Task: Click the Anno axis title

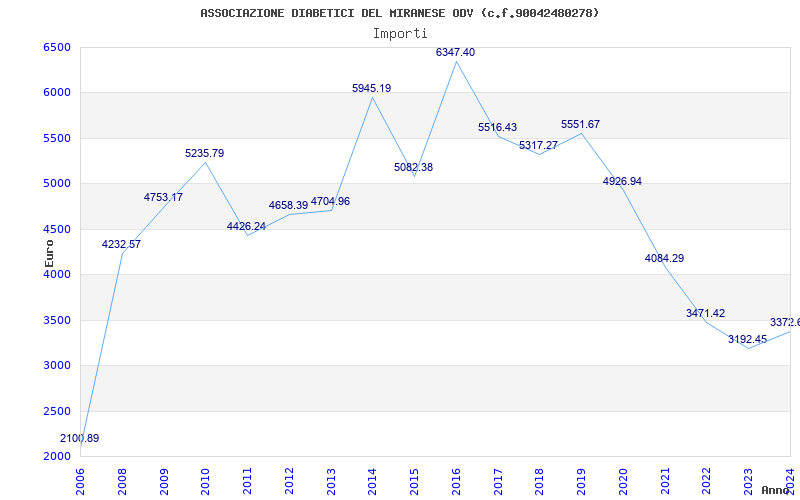Action: [x=774, y=491]
